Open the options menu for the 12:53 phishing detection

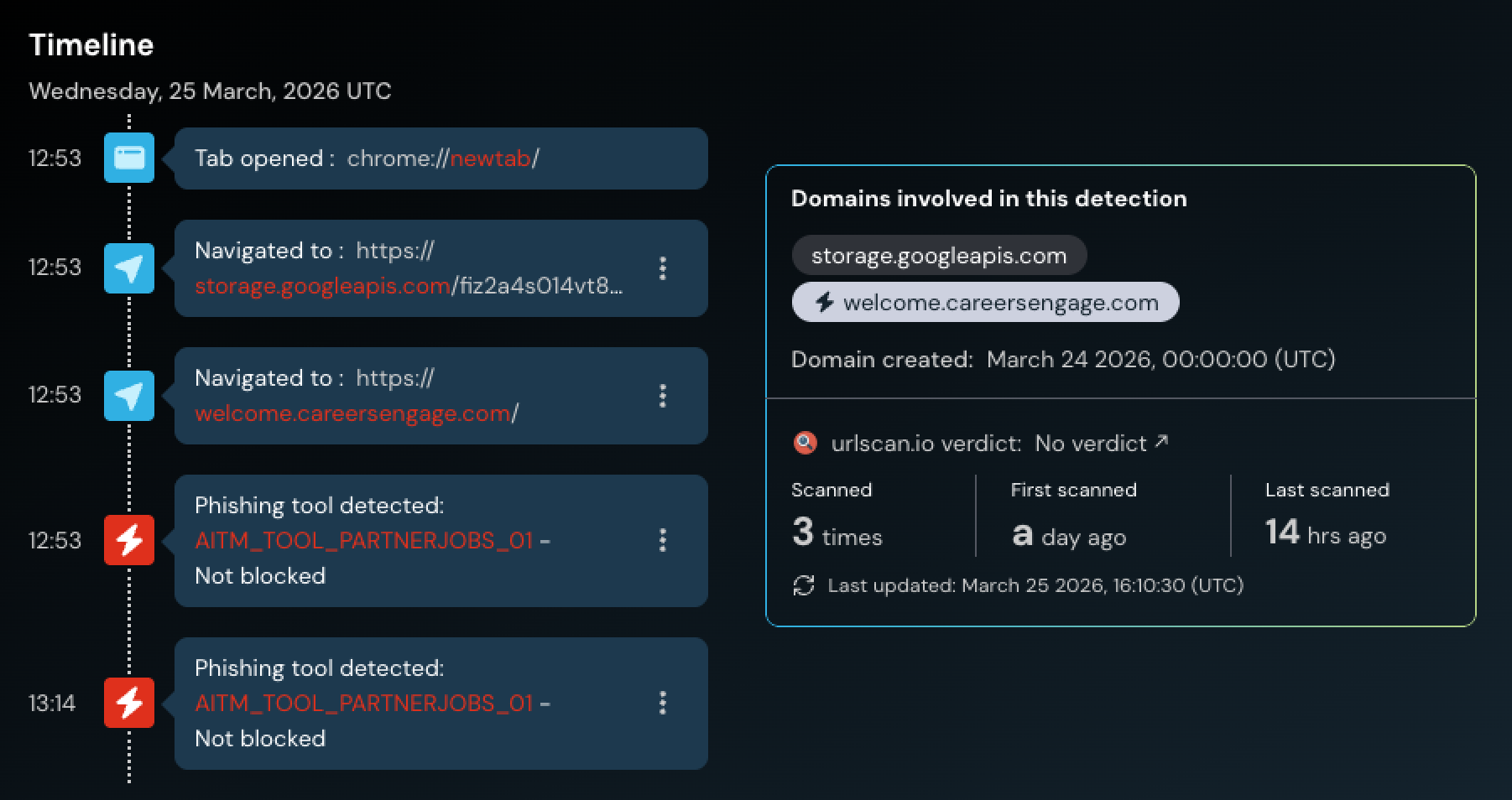pyautogui.click(x=663, y=541)
